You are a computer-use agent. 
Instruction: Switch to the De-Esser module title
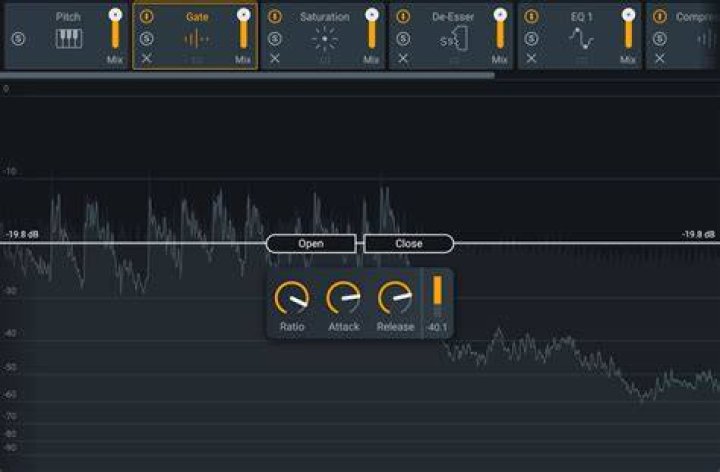click(453, 17)
